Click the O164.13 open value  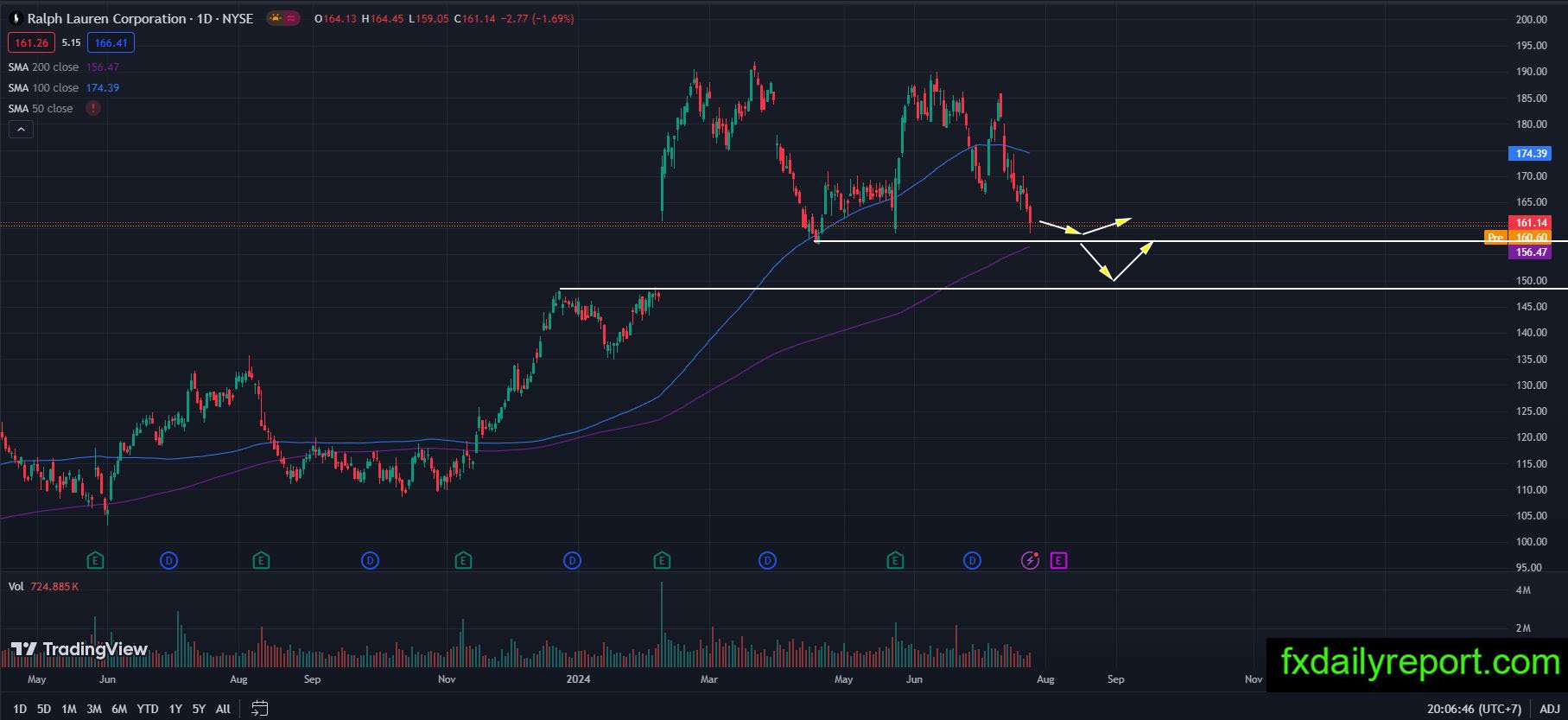click(x=335, y=18)
